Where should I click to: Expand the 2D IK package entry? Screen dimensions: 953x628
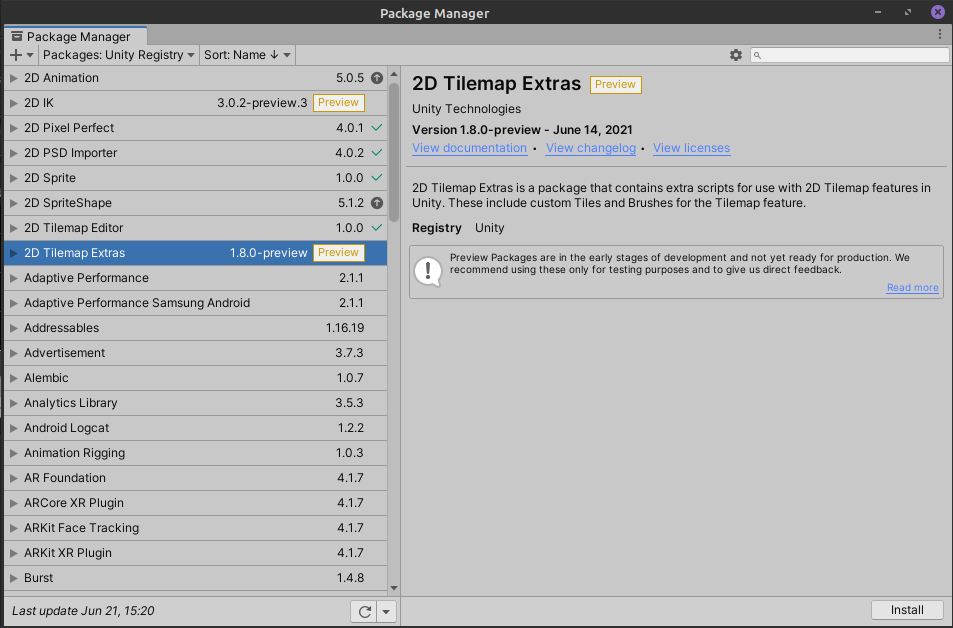pyautogui.click(x=13, y=103)
